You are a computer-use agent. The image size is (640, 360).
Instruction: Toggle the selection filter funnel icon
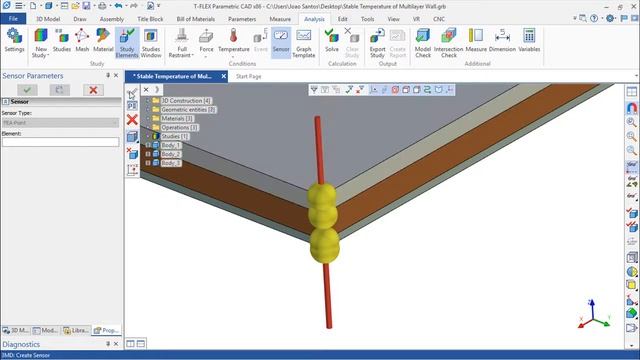pyautogui.click(x=313, y=90)
